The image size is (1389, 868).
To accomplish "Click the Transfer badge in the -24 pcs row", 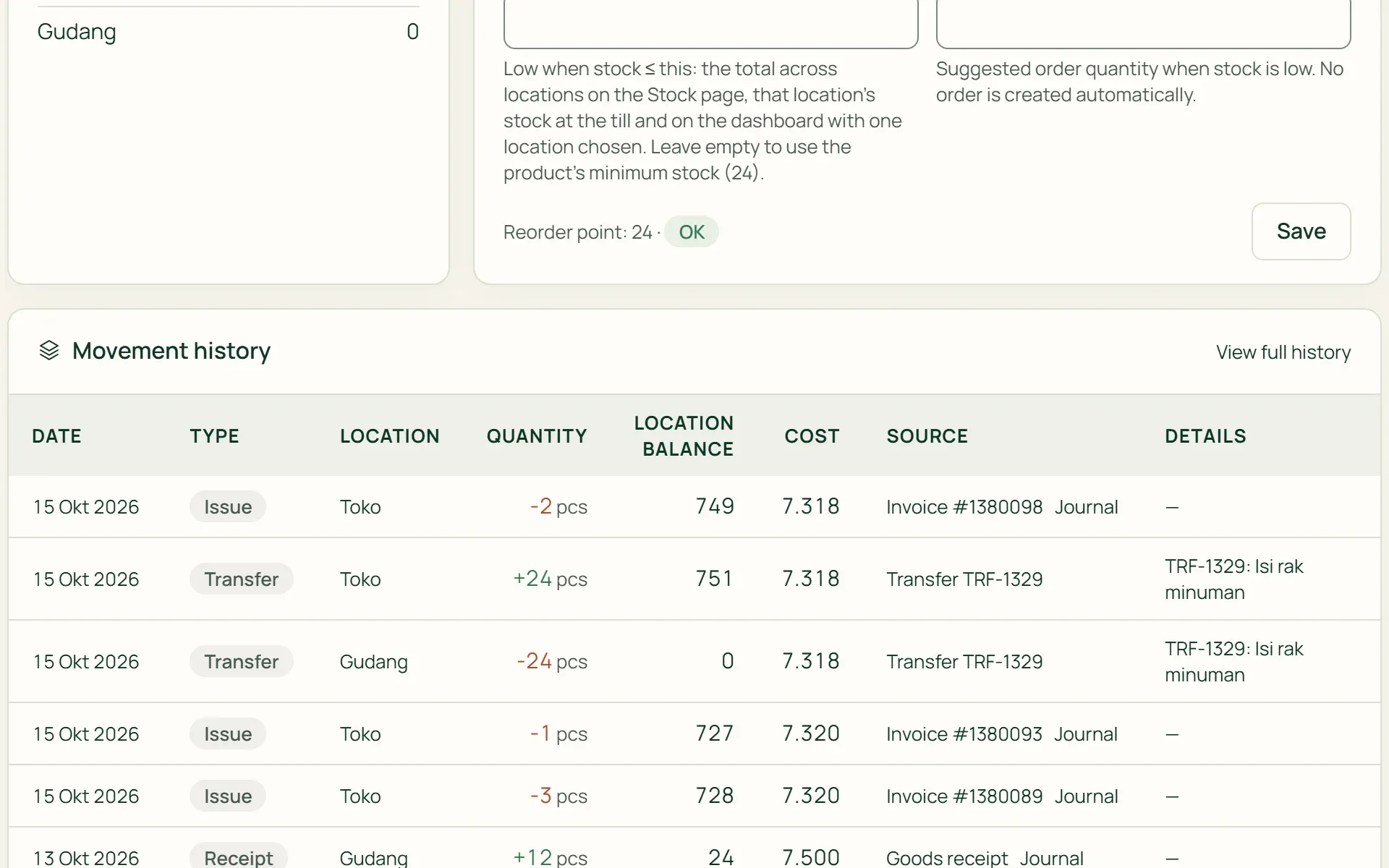I will point(241,661).
